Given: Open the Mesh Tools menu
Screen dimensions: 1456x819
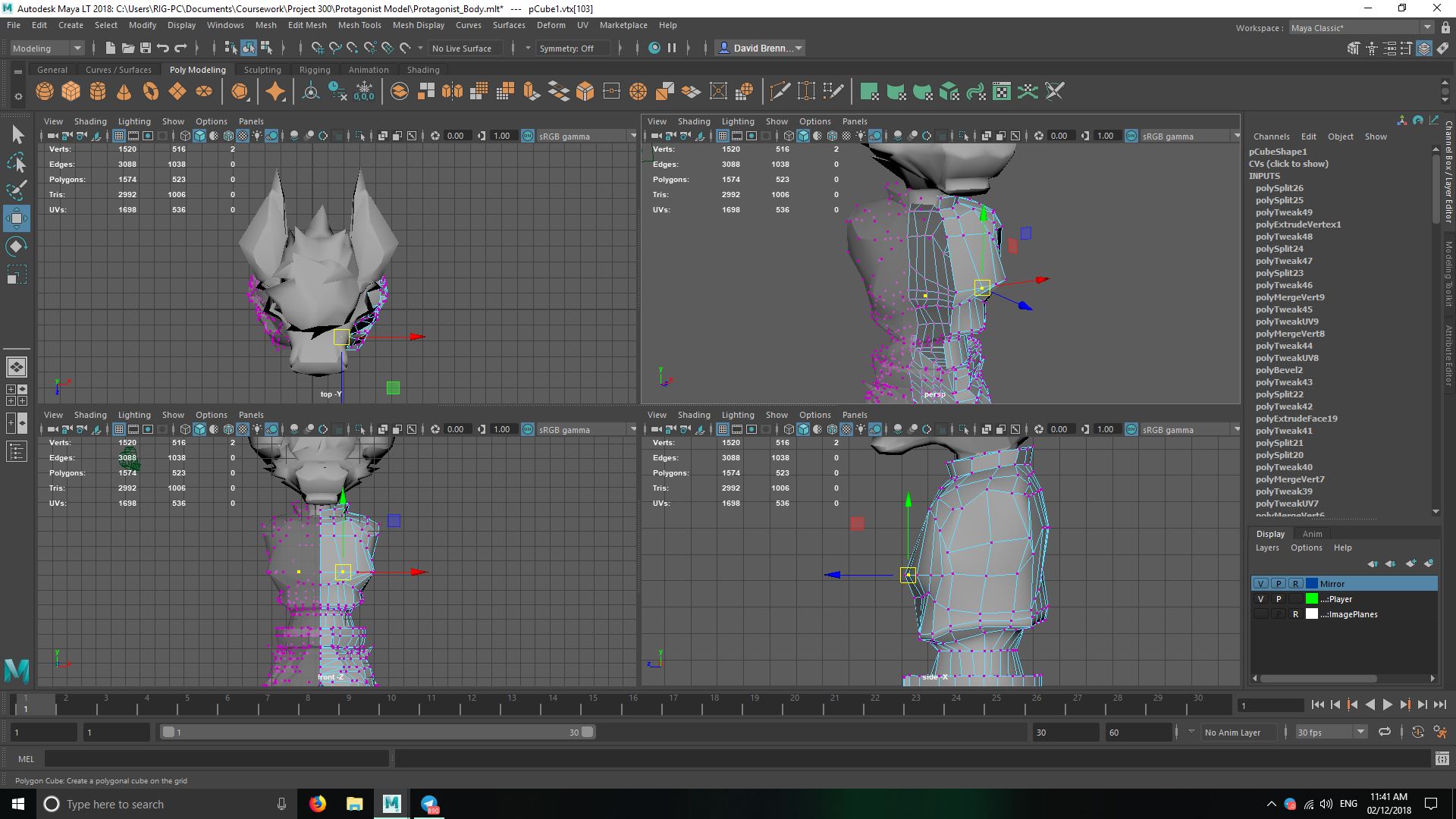Looking at the screenshot, I should (359, 25).
